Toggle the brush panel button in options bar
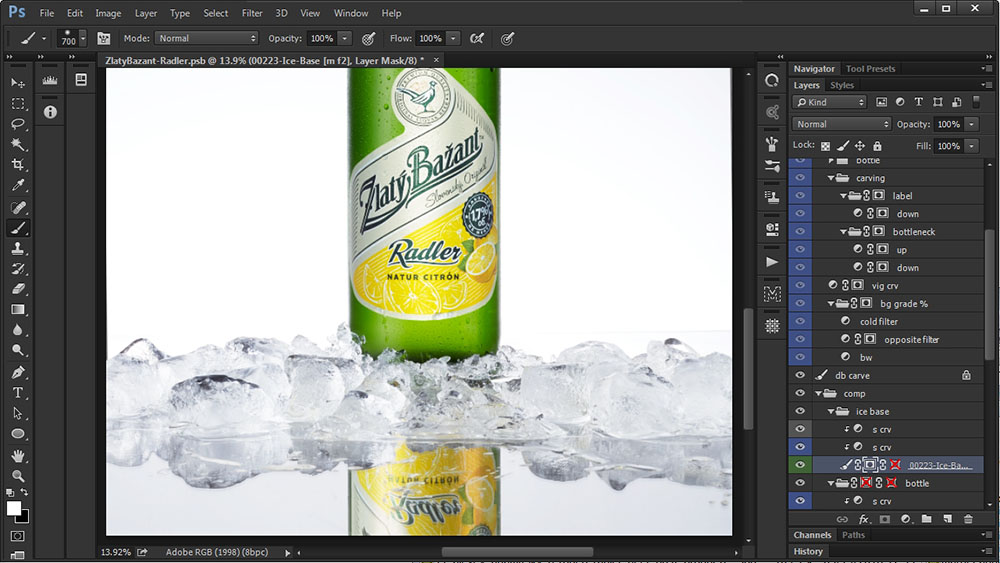 [x=103, y=38]
